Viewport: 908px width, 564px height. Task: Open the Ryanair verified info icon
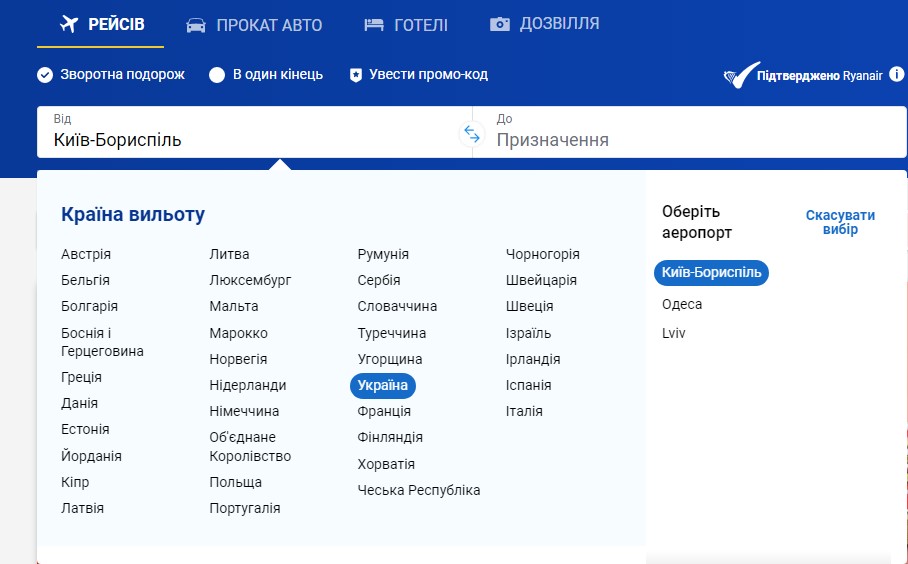click(x=896, y=74)
